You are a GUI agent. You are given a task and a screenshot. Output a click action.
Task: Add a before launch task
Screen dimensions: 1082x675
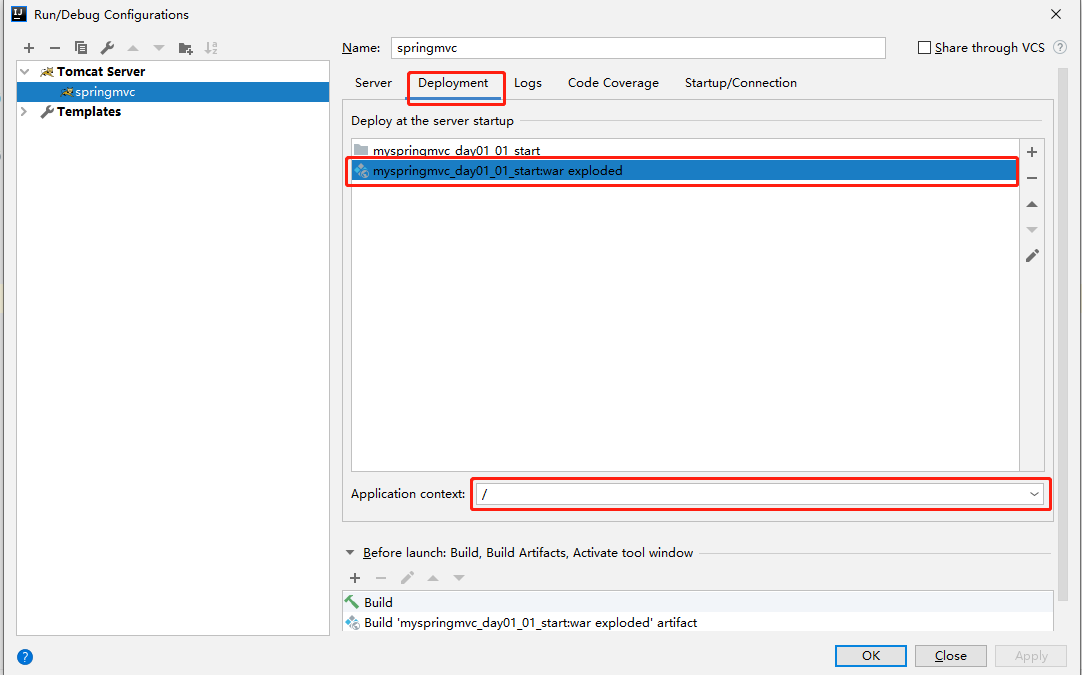coord(355,578)
